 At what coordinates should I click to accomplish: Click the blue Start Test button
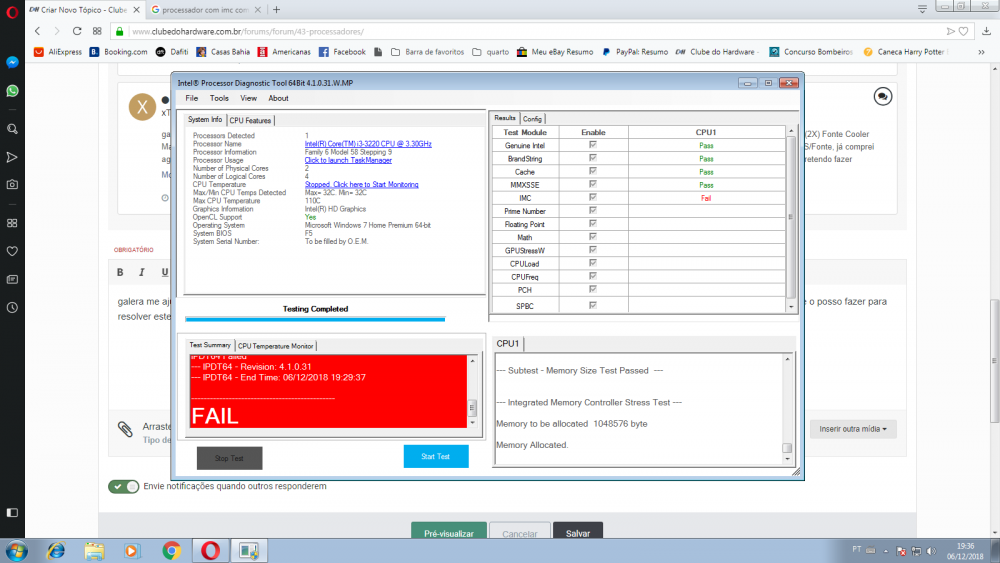[x=435, y=456]
